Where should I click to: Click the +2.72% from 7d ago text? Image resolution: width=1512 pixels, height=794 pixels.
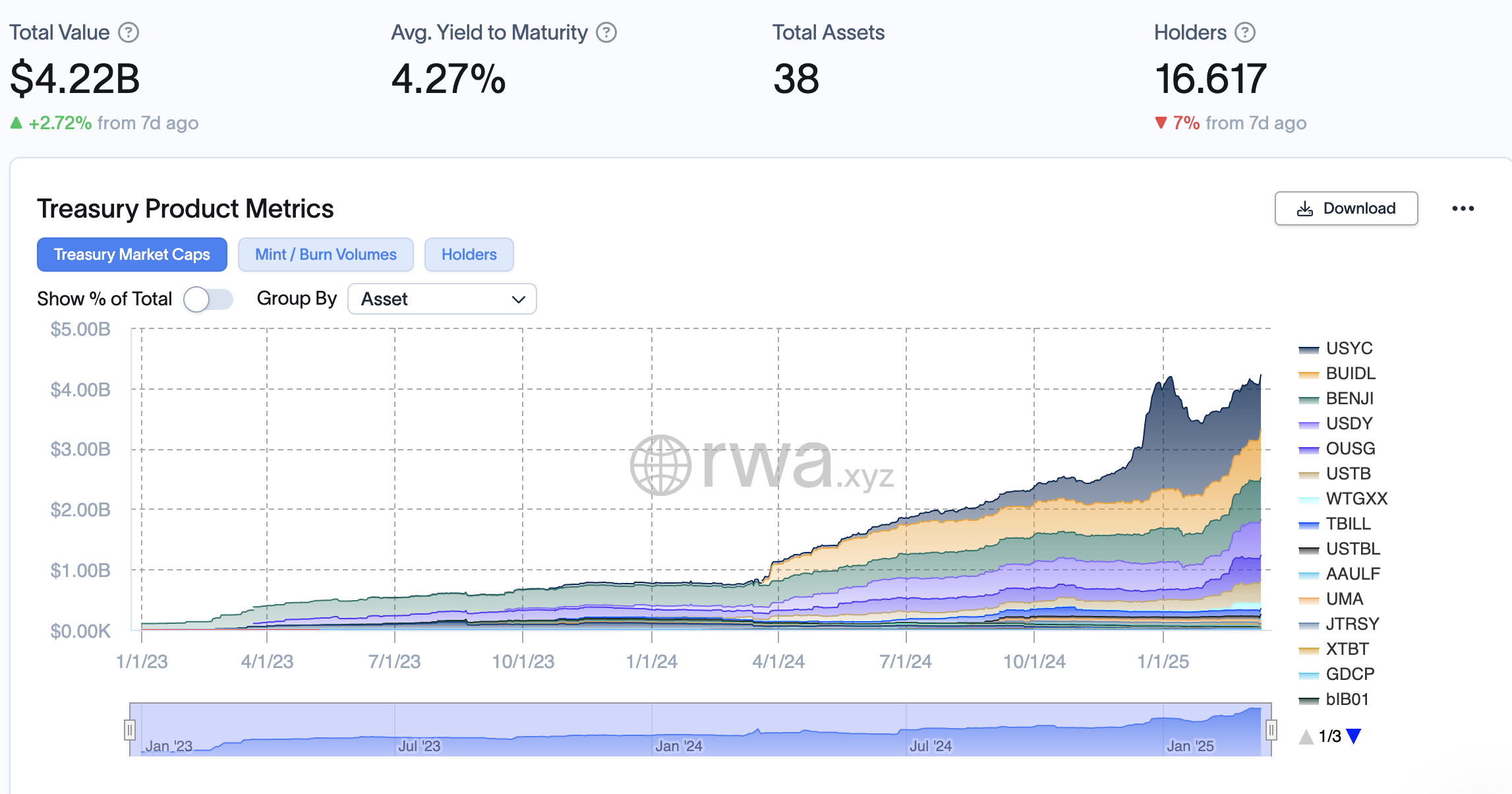(x=104, y=123)
